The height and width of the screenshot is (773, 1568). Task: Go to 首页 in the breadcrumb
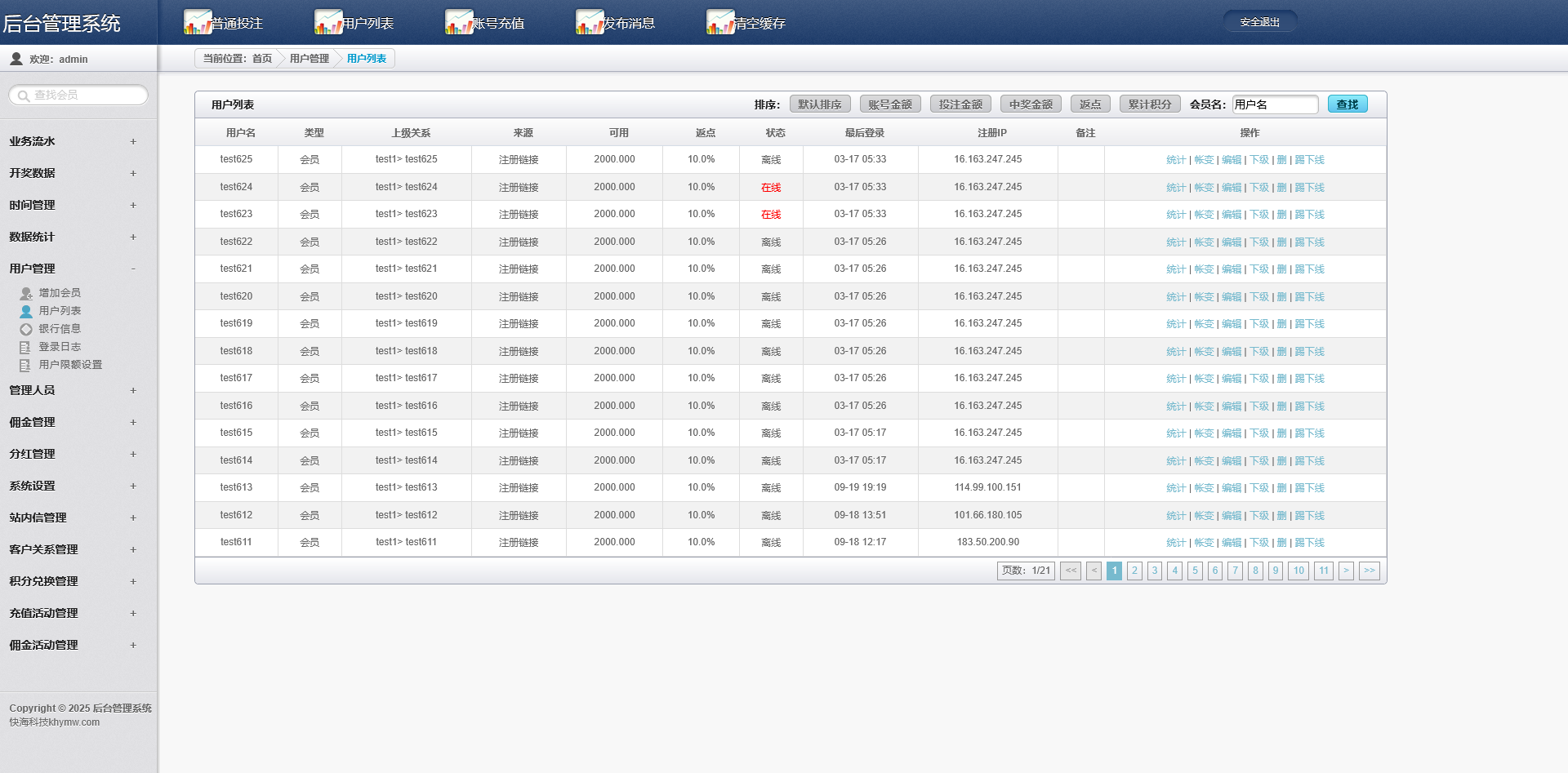[261, 59]
